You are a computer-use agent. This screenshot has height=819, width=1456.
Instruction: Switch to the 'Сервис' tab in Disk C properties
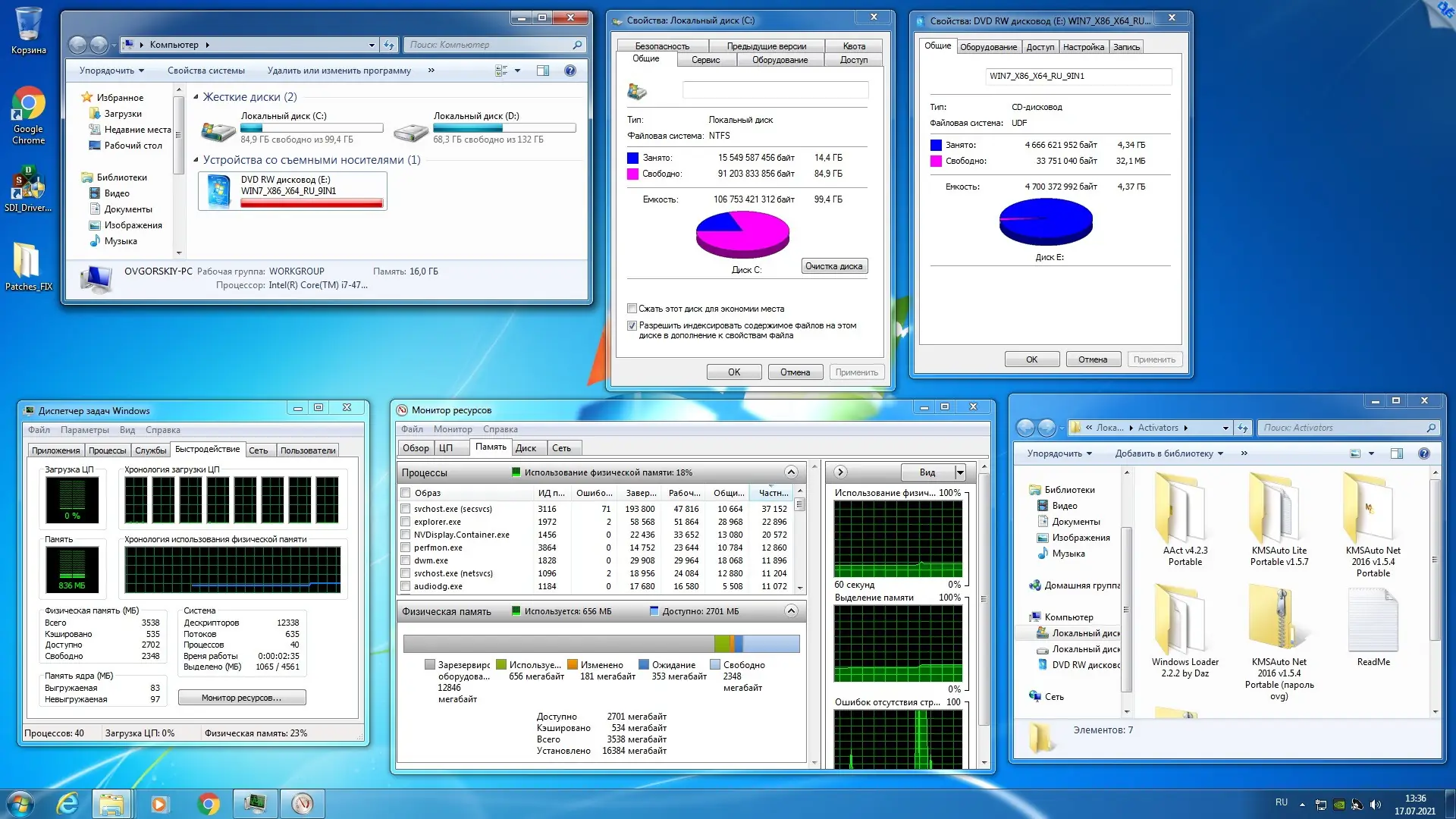(x=706, y=59)
